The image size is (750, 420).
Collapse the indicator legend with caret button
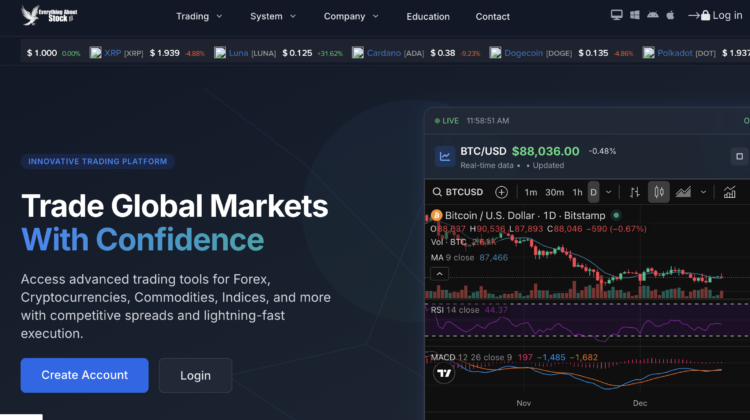440,274
